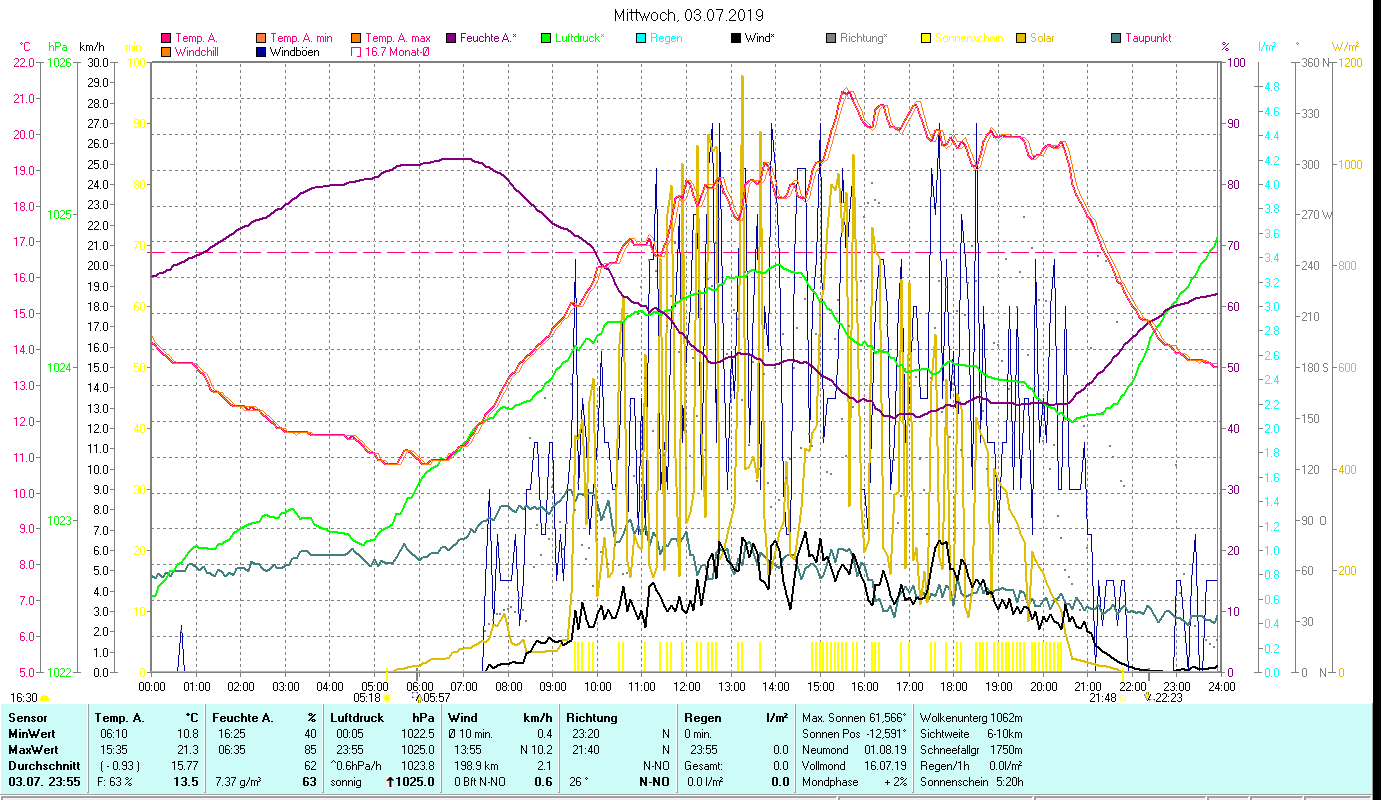Click the Windchill legend label
Image resolution: width=1381 pixels, height=800 pixels.
pos(197,52)
